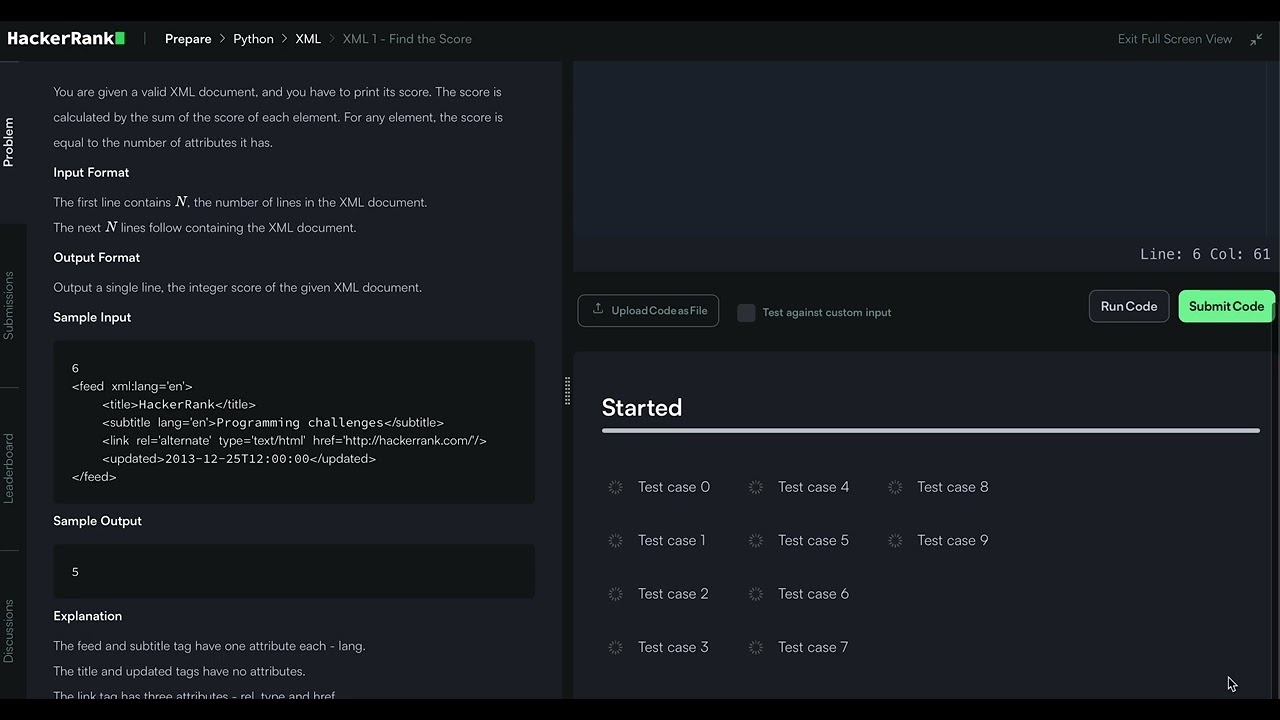
Task: Click the Test case 9 loading spinner
Action: (x=895, y=540)
